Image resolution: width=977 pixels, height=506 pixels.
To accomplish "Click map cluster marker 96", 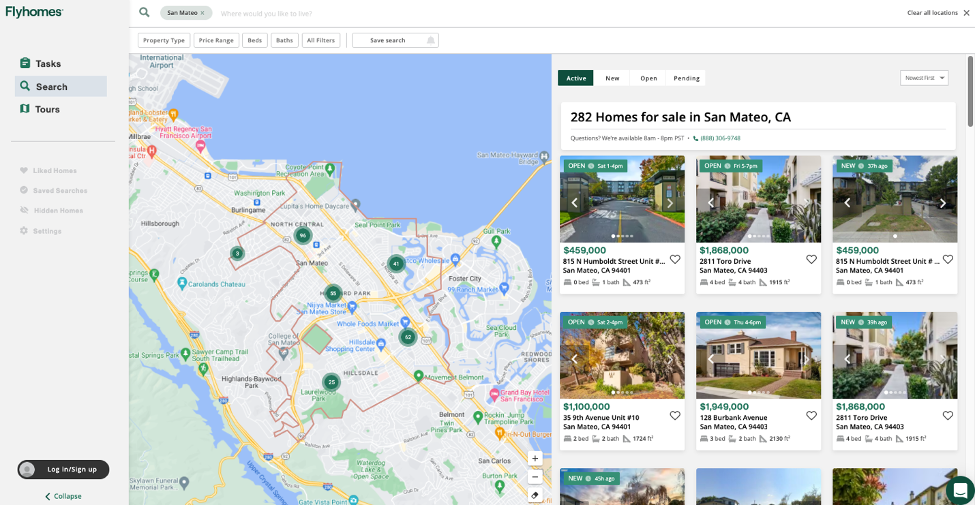I will (303, 235).
